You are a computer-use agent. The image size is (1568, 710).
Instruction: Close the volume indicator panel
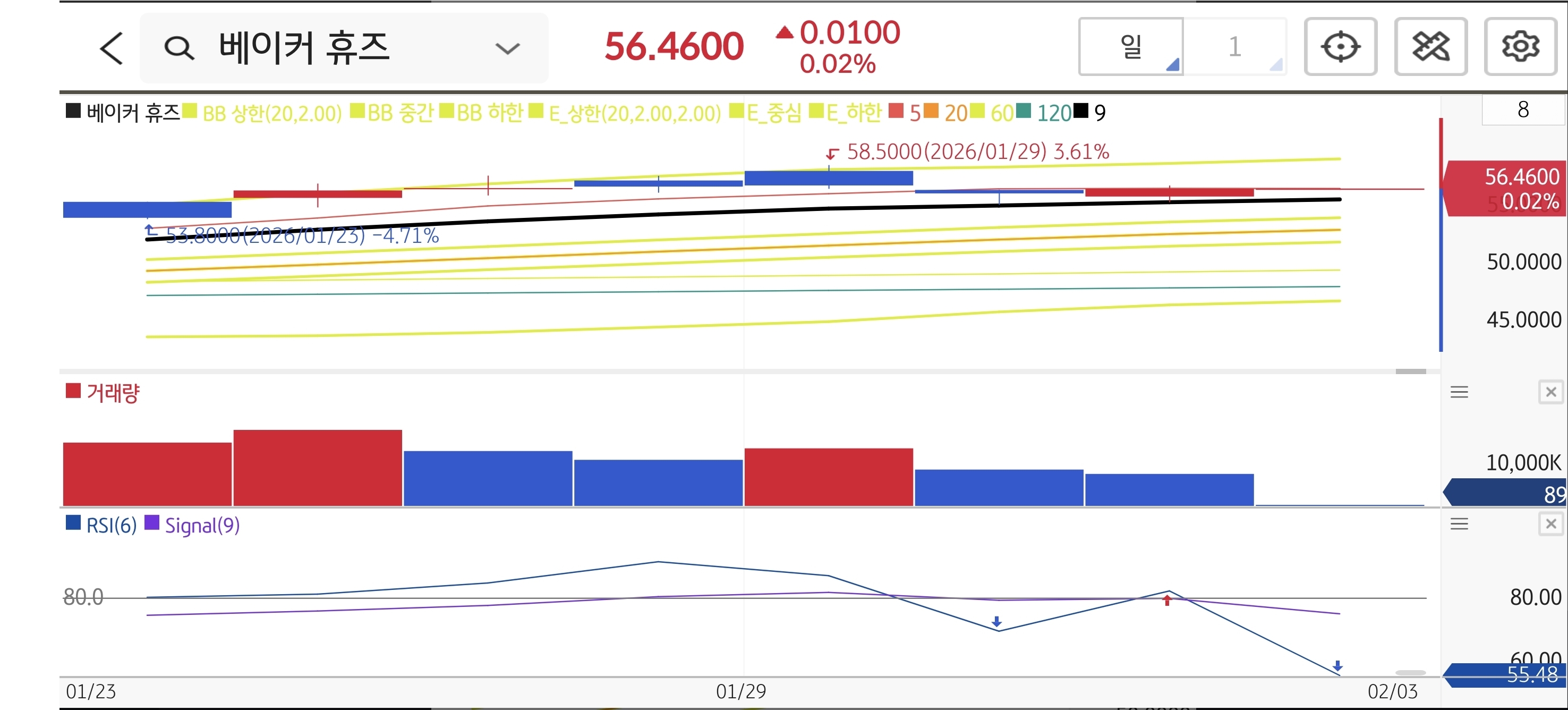pyautogui.click(x=1550, y=392)
